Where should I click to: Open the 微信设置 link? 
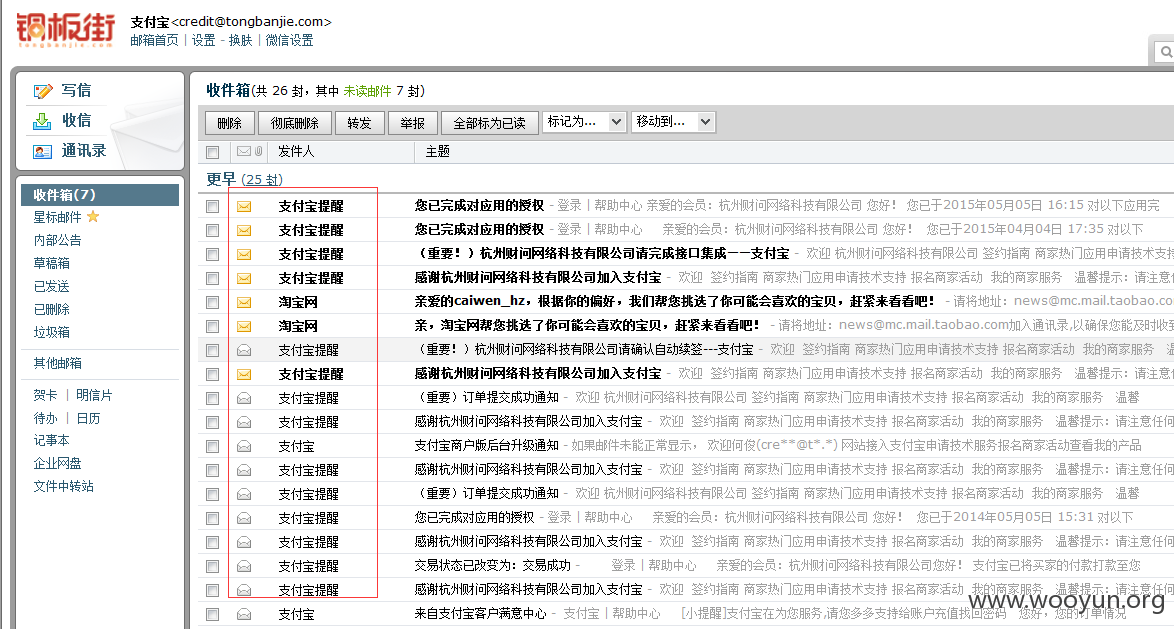[x=290, y=40]
